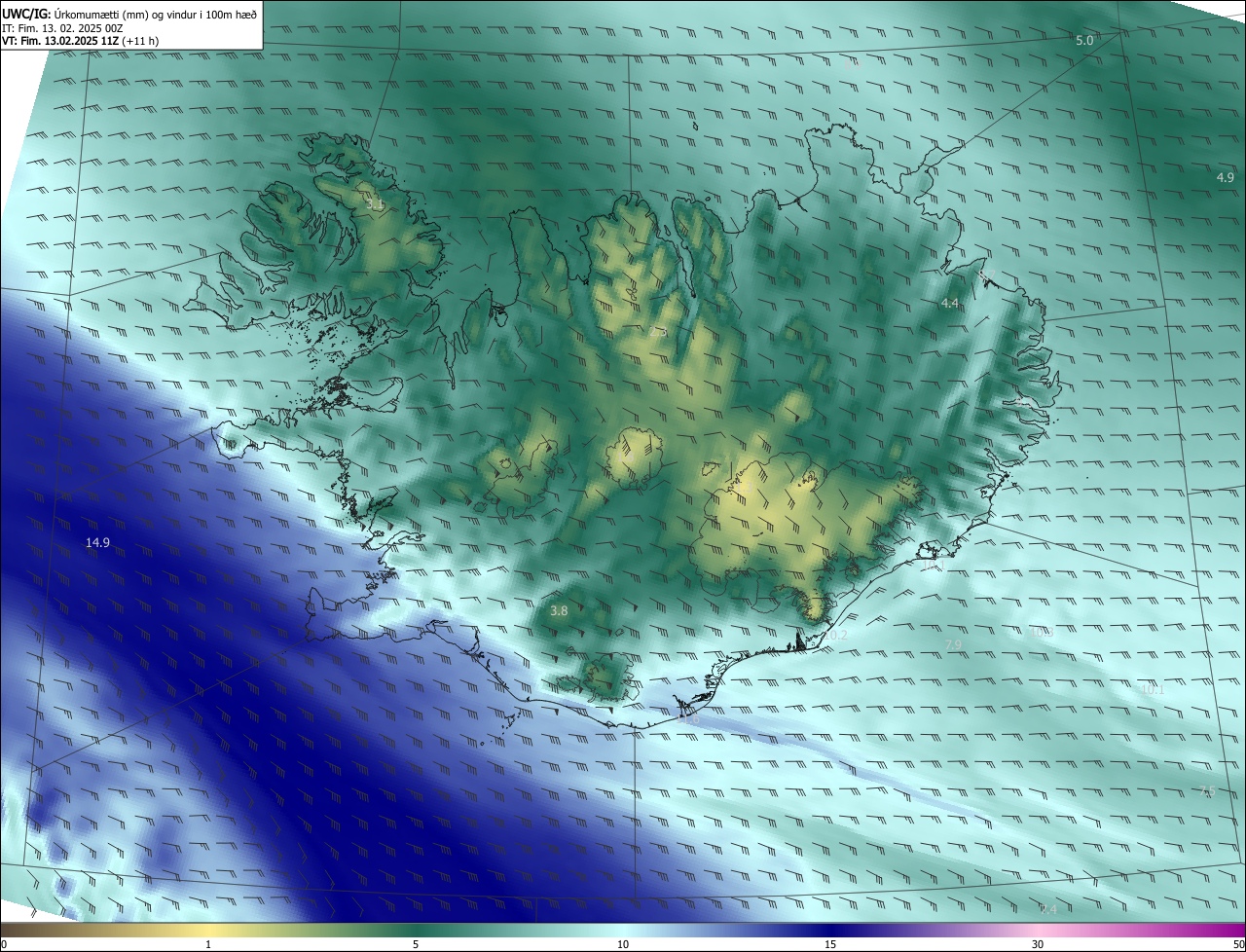1246x952 pixels.
Task: Click the 10.3 value label over the sea
Action: tap(1041, 633)
